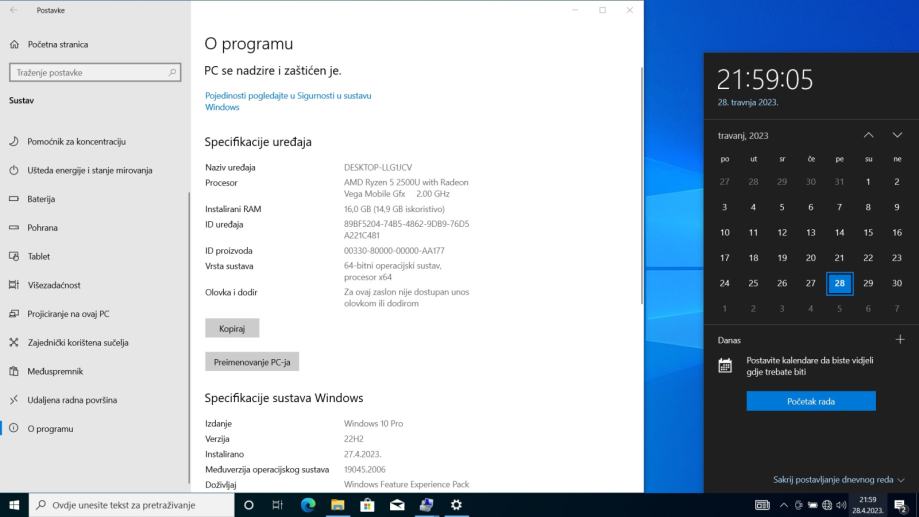Select Međuspremnik in the sidebar

tap(55, 372)
